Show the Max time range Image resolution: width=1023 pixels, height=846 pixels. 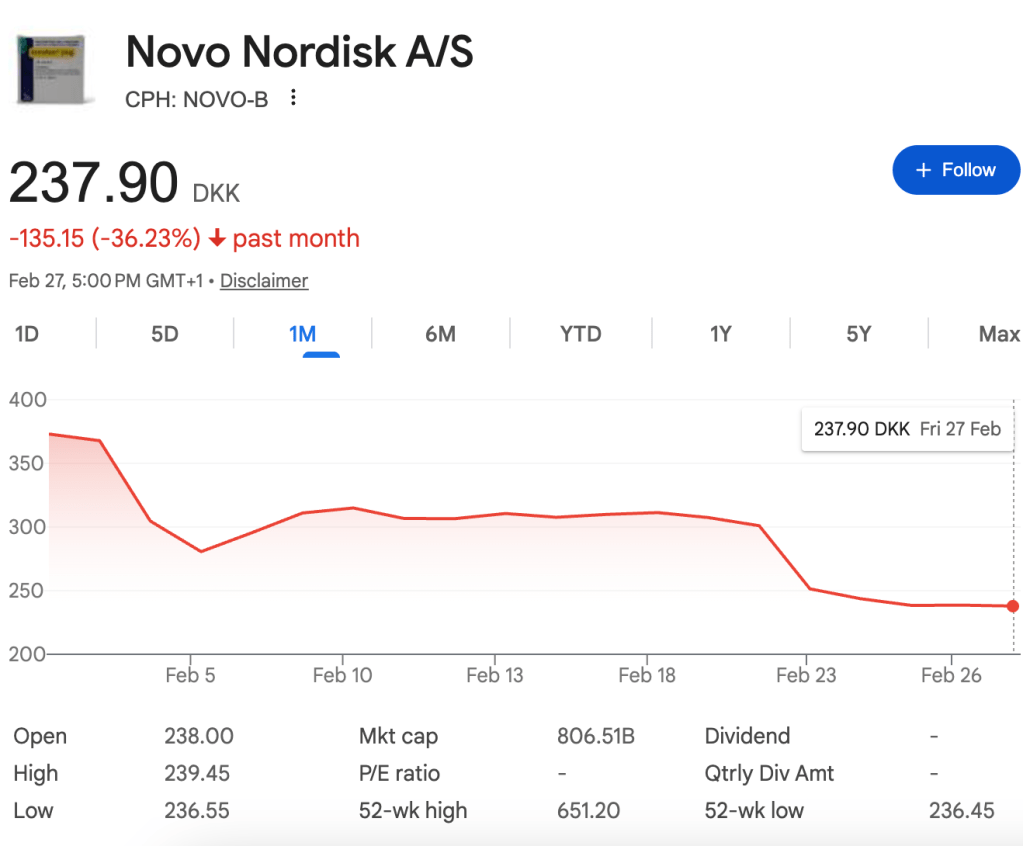(x=998, y=334)
